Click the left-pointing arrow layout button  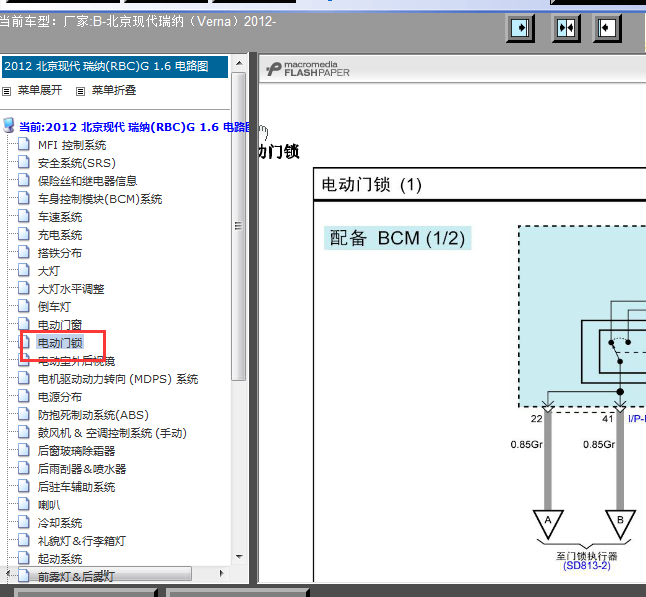608,27
